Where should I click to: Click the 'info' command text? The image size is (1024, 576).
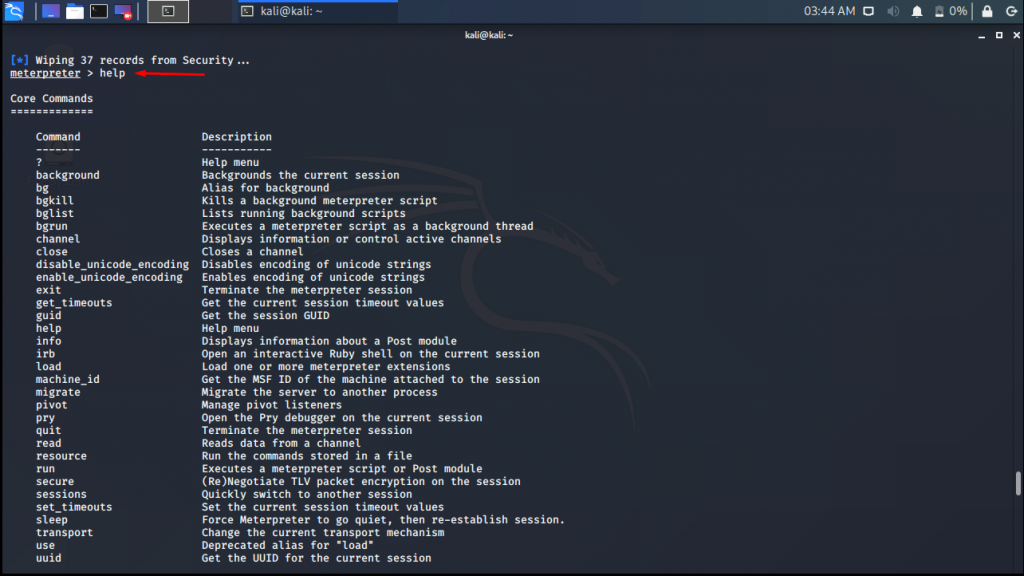tap(48, 341)
